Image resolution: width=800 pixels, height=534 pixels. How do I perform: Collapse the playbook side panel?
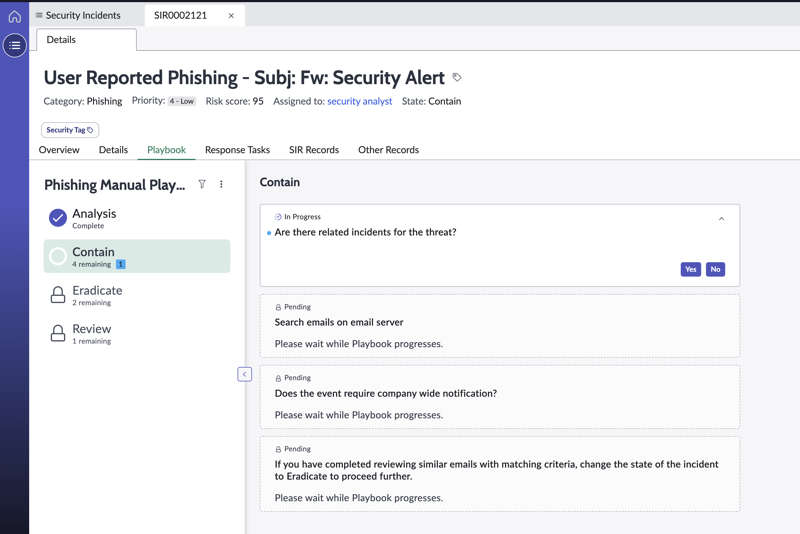[x=244, y=374]
